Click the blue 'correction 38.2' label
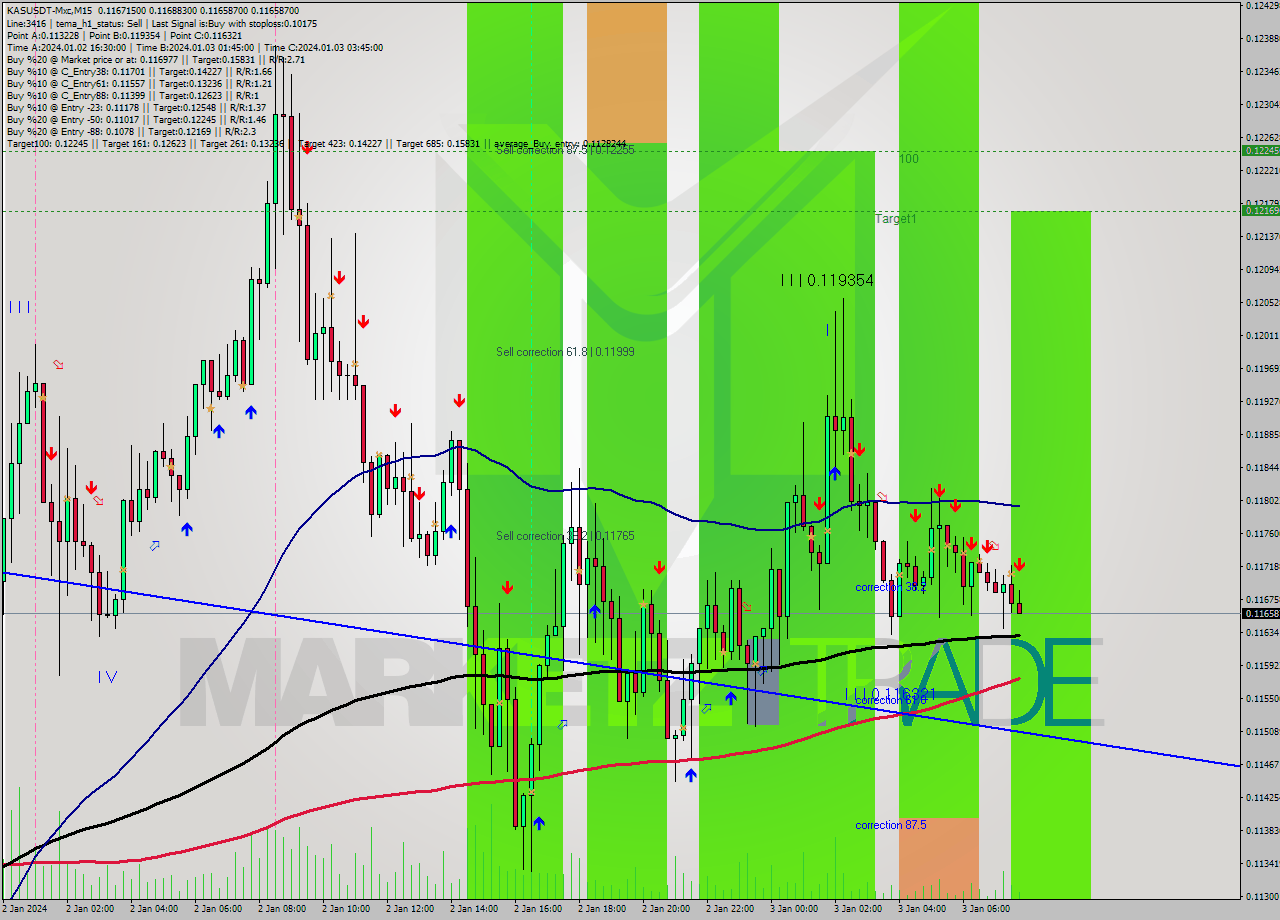The height and width of the screenshot is (920, 1280). [x=890, y=588]
